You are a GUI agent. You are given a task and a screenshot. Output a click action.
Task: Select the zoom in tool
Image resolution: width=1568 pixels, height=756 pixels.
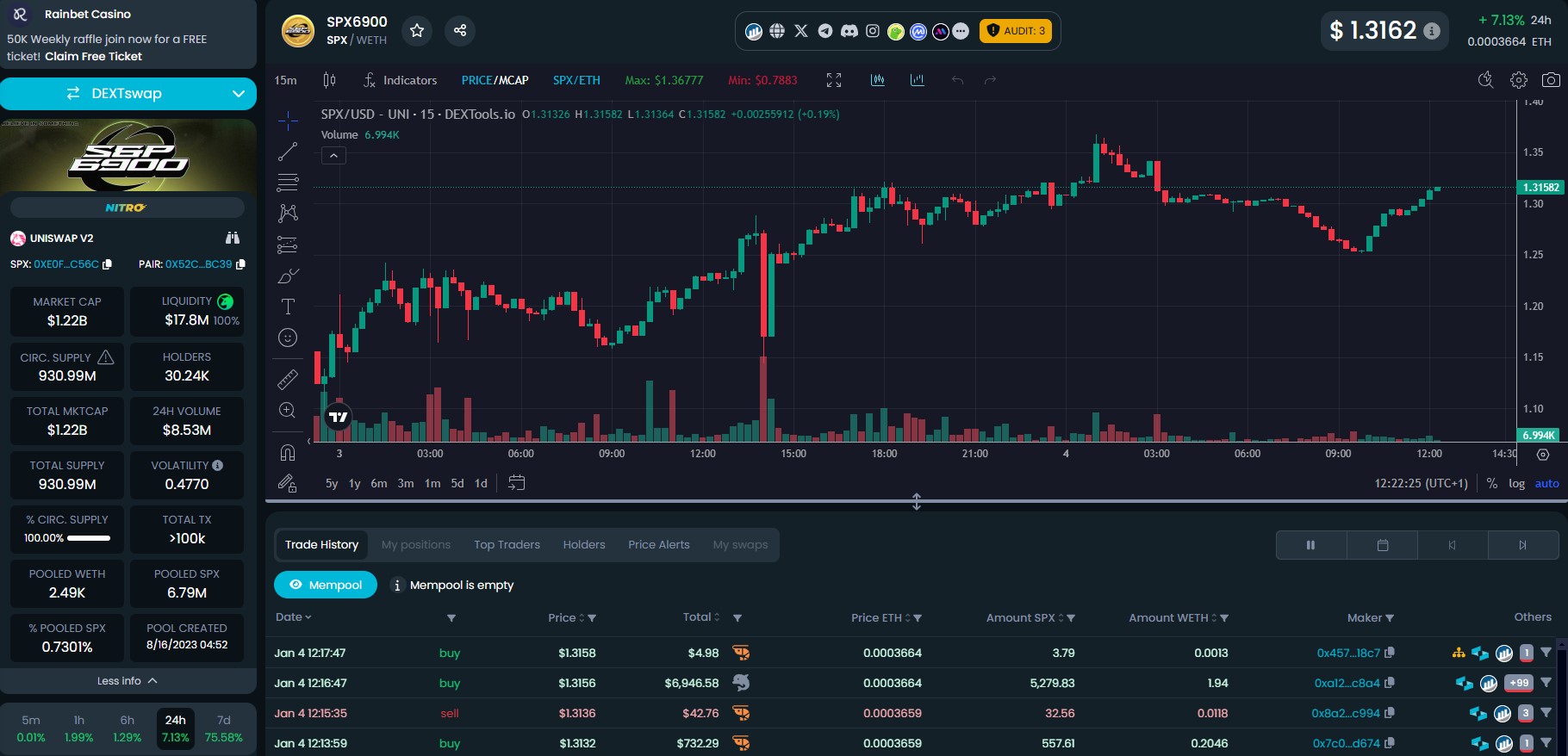pyautogui.click(x=288, y=410)
